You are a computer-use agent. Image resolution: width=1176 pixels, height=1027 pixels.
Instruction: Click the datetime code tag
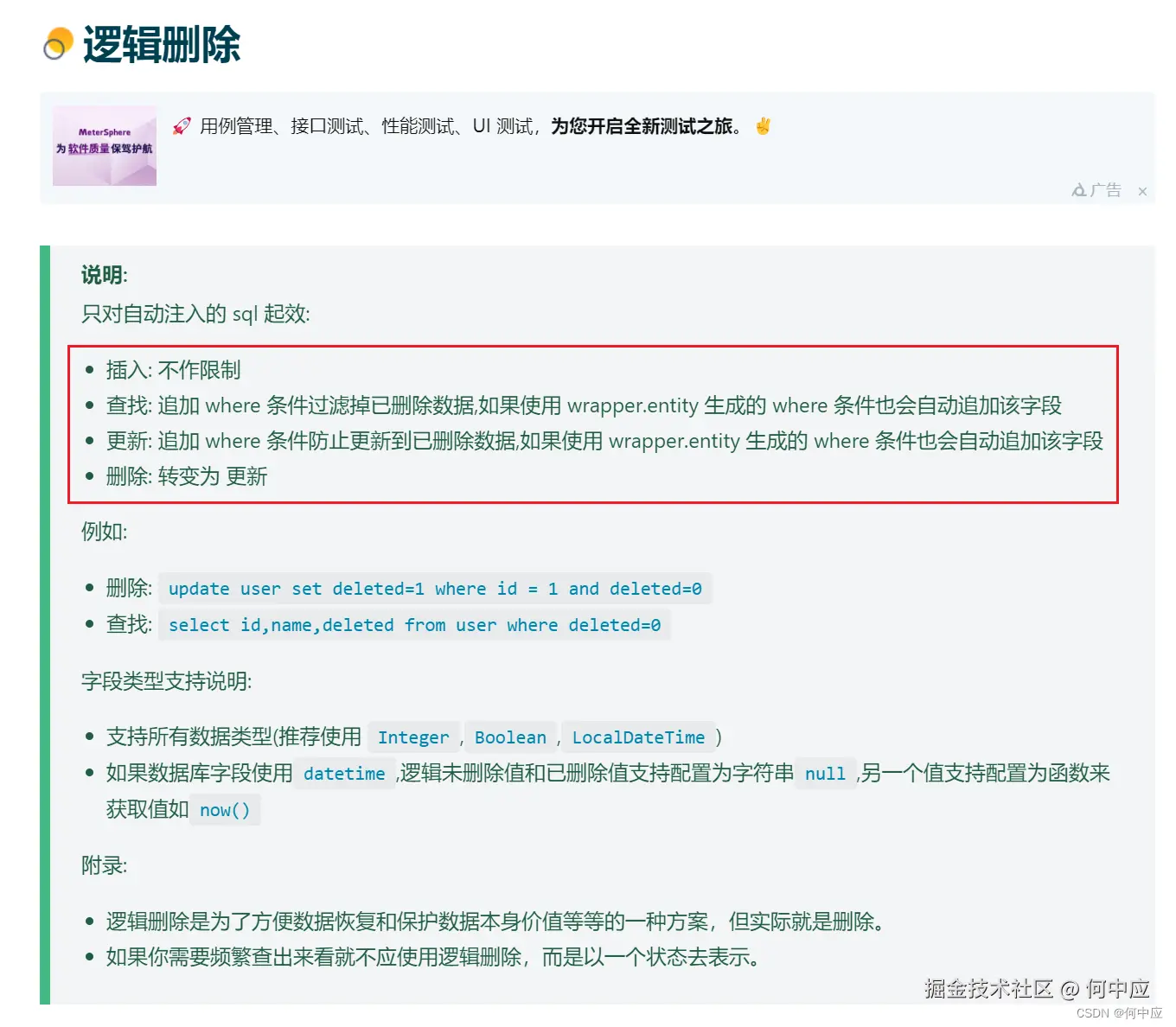343,774
